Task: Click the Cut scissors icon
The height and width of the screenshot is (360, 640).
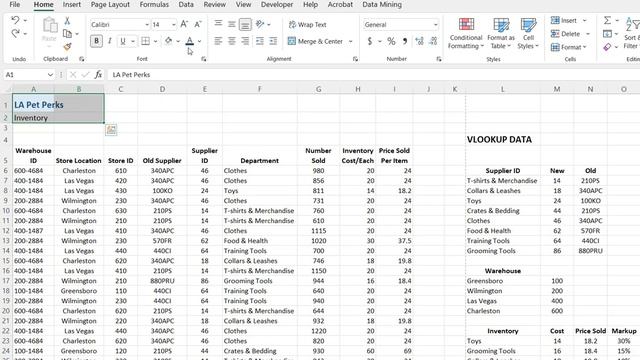Action: point(67,20)
